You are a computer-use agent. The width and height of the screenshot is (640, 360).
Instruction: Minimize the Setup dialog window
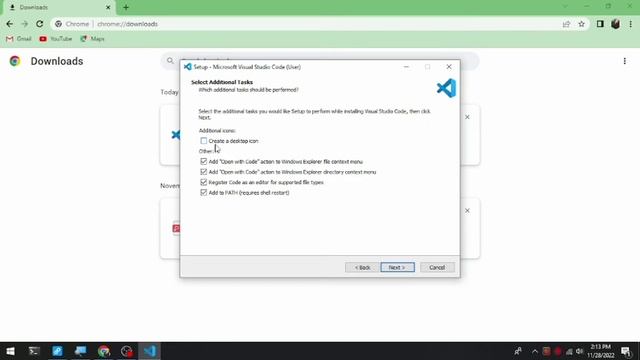point(406,67)
